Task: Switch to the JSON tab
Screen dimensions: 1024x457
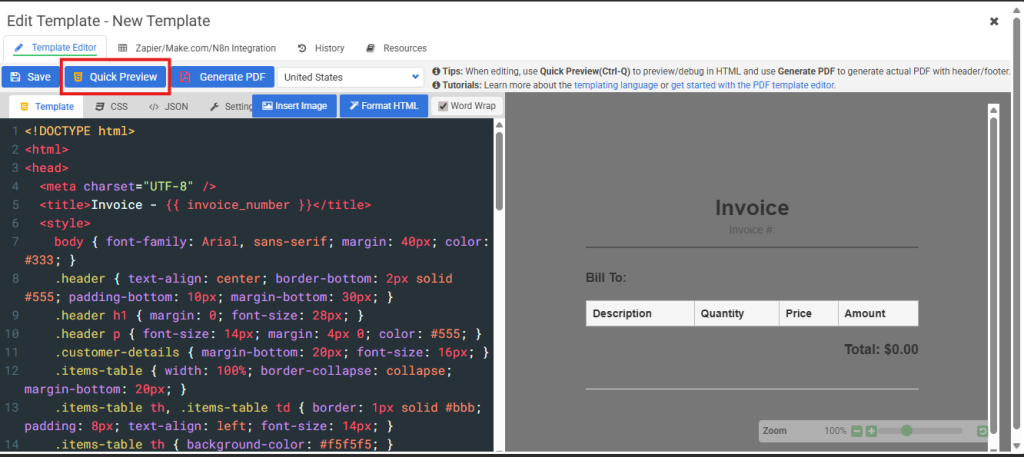Action: tap(168, 106)
